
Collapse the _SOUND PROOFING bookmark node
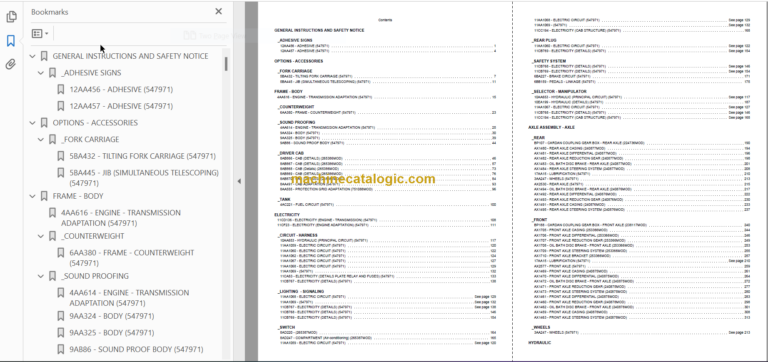41,276
